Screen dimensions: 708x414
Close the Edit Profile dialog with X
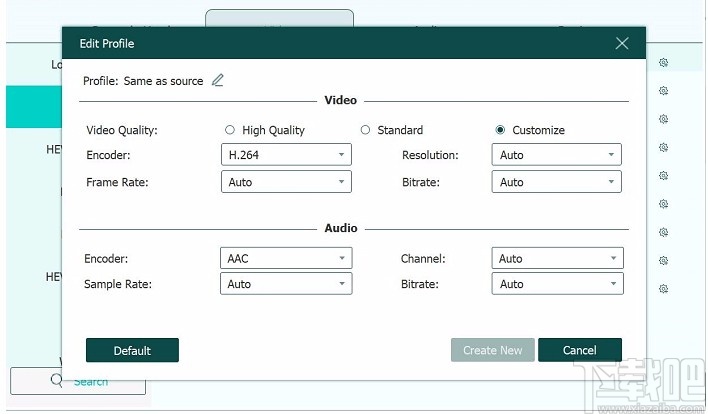622,43
